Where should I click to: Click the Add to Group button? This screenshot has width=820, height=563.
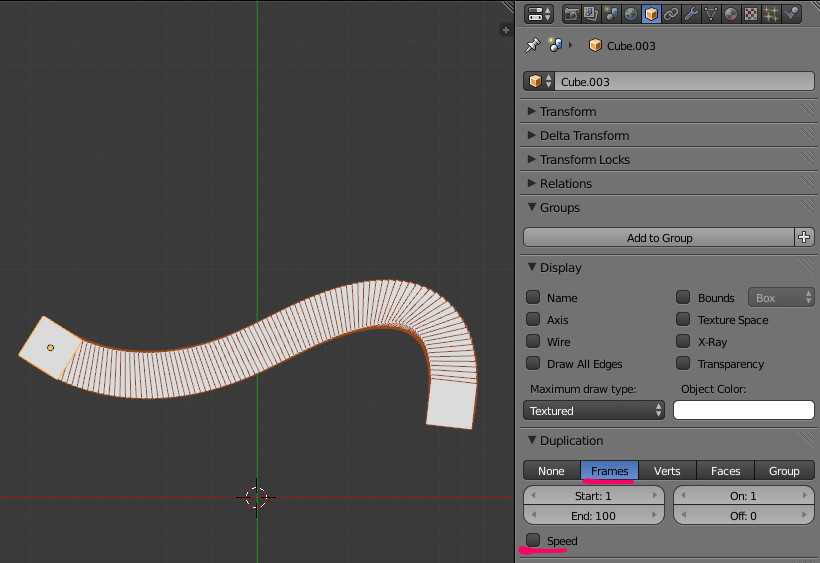coord(659,238)
